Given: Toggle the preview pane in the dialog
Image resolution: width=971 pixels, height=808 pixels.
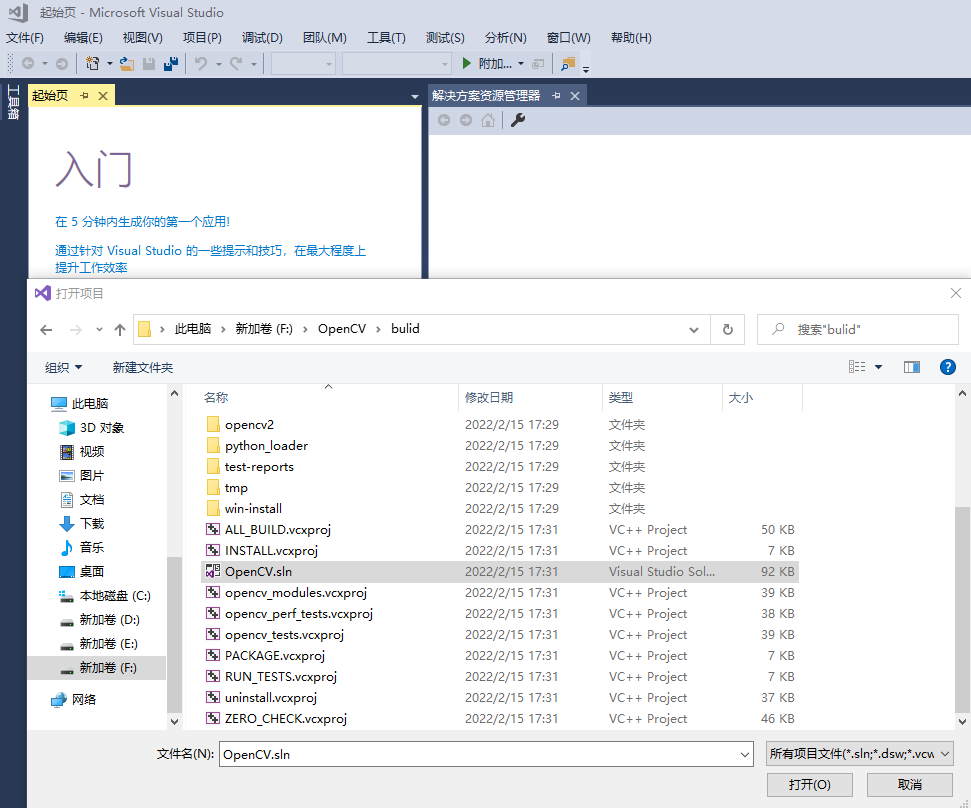Looking at the screenshot, I should (x=911, y=367).
